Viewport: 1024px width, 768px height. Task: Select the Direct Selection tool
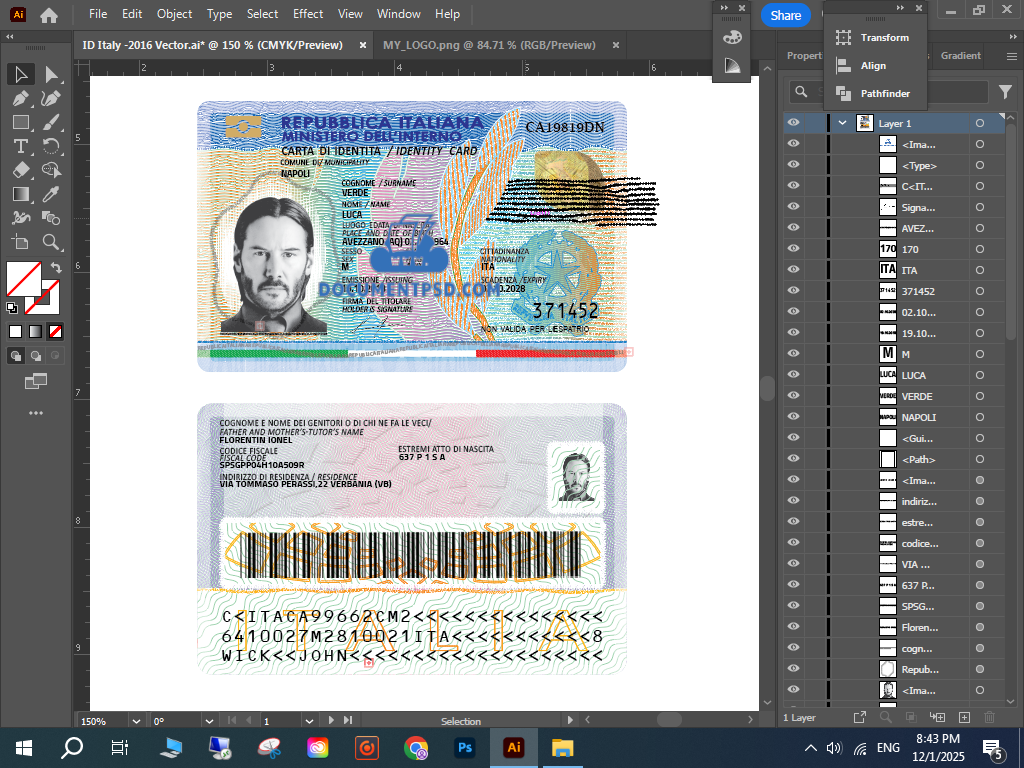pos(51,75)
